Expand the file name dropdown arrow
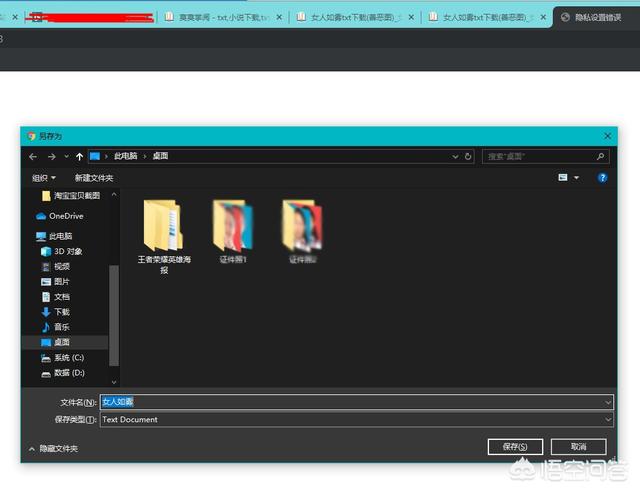Image resolution: width=640 pixels, height=493 pixels. [608, 402]
